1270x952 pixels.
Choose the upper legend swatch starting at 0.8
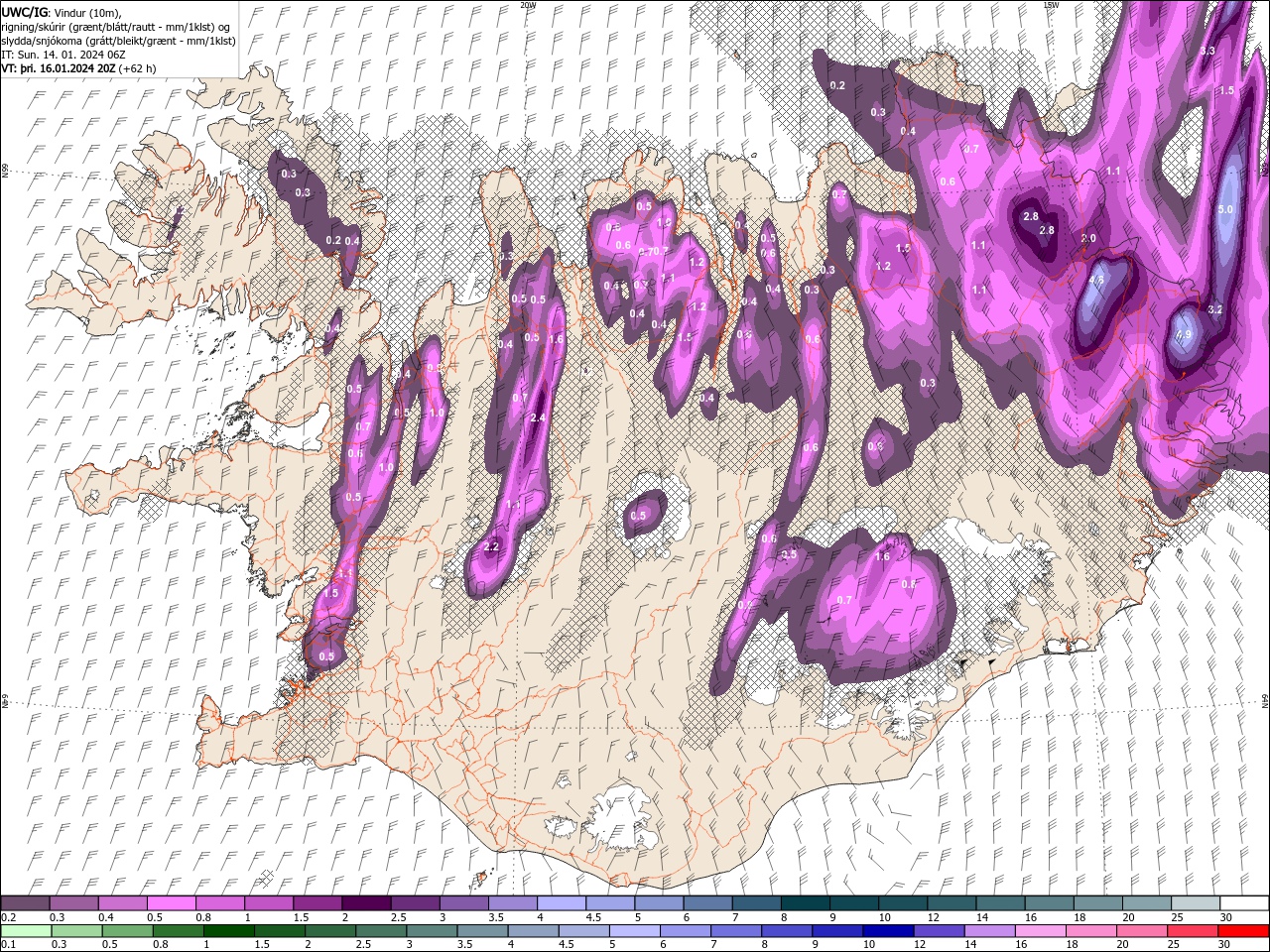coord(219,903)
